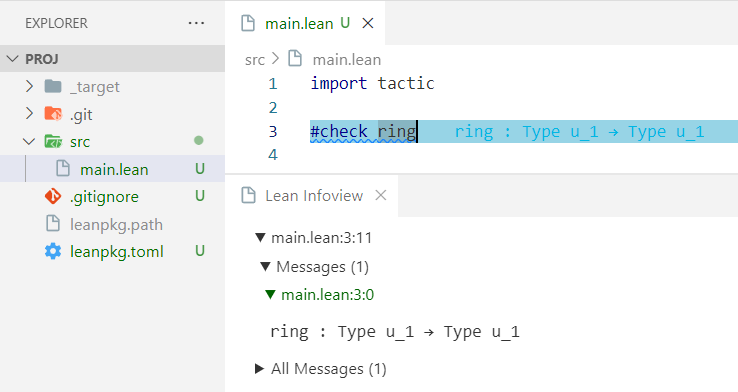This screenshot has width=738, height=392.
Task: Click the U badge in the main.lean tab
Action: click(x=345, y=23)
